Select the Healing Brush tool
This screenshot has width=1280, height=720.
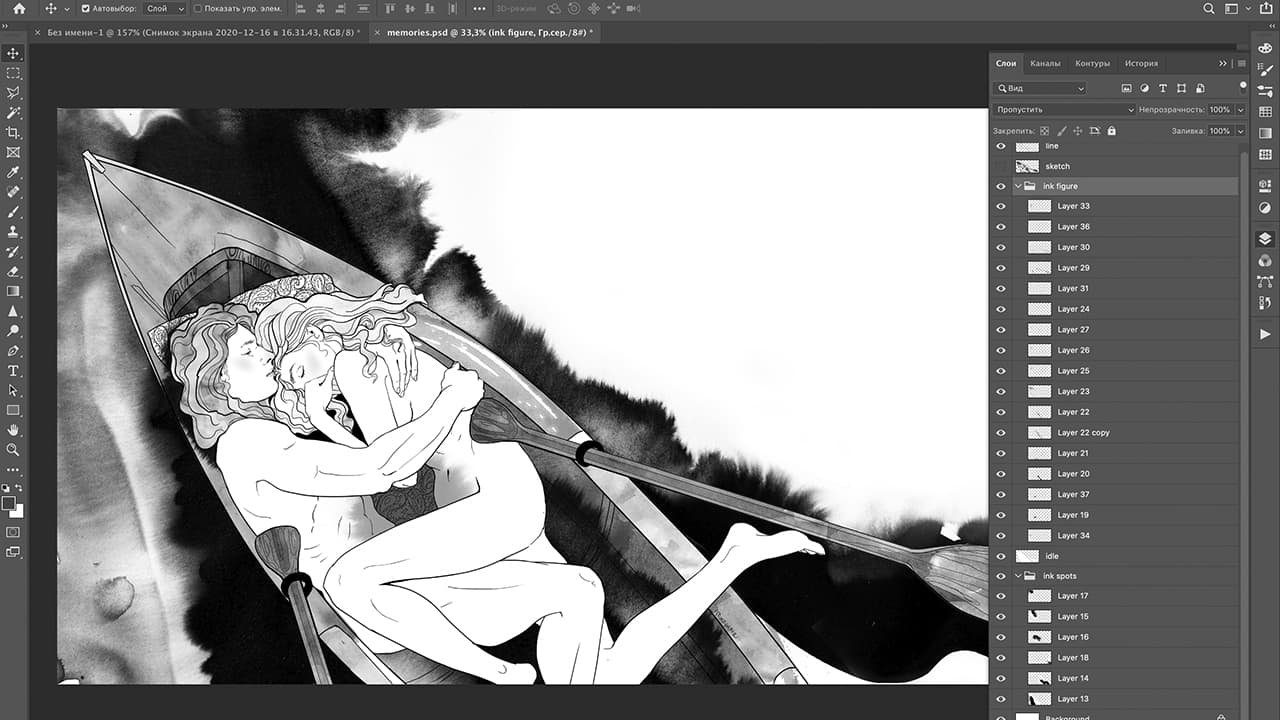(x=13, y=192)
